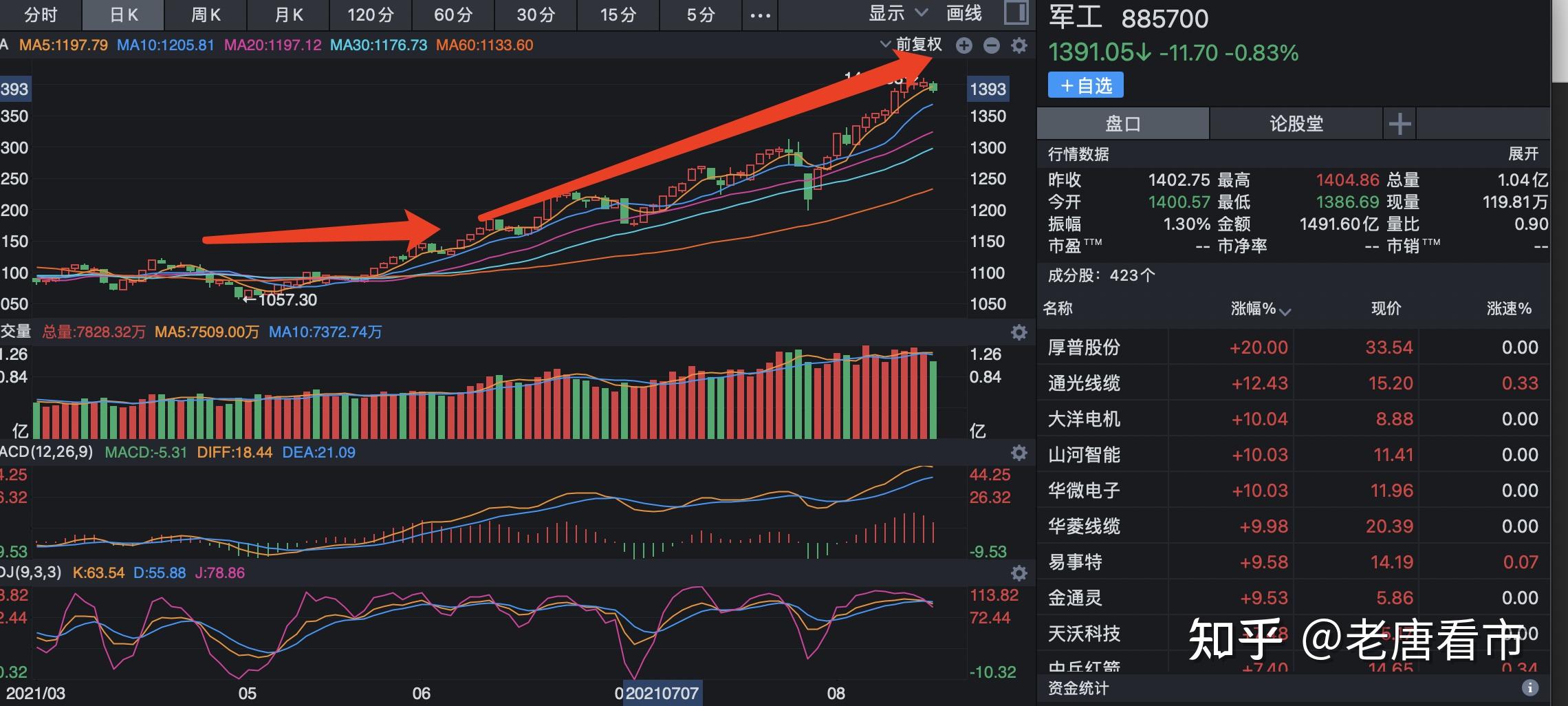1568x706 pixels.
Task: Open main chart settings gear
Action: pos(1019,45)
